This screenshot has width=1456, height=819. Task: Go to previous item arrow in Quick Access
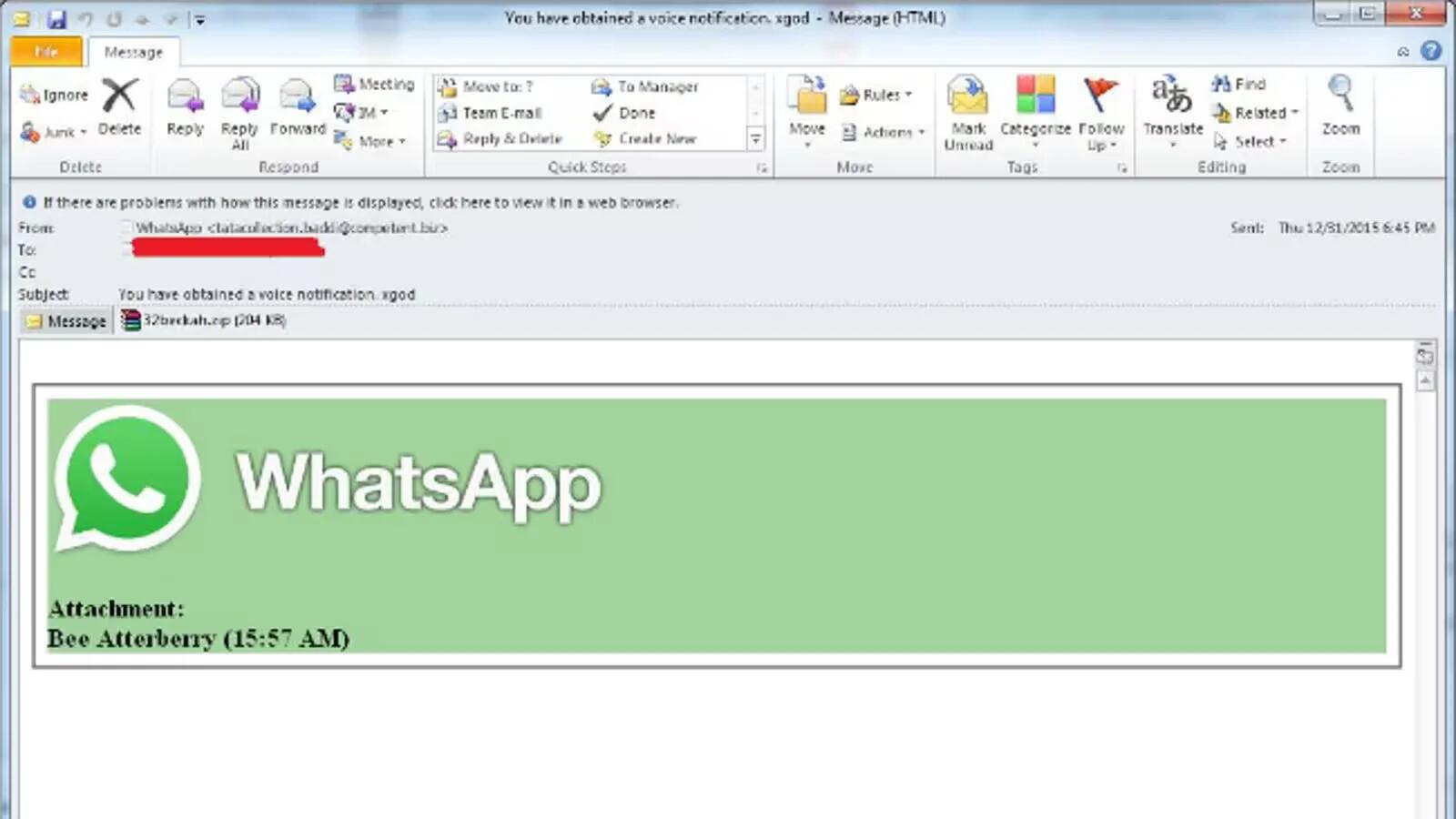point(143,18)
